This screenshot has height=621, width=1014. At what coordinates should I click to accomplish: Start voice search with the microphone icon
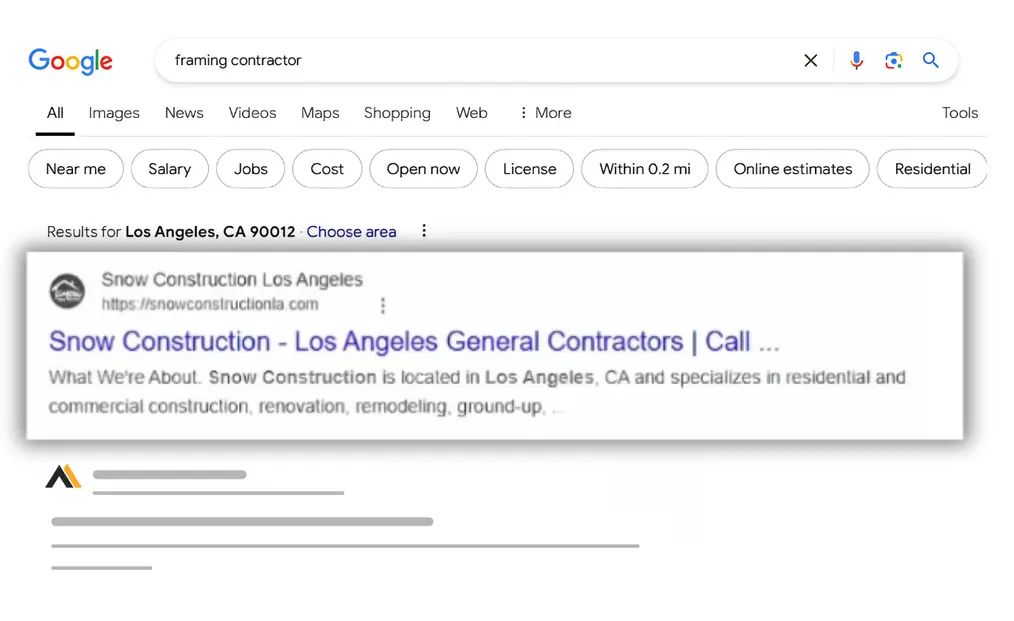[856, 61]
